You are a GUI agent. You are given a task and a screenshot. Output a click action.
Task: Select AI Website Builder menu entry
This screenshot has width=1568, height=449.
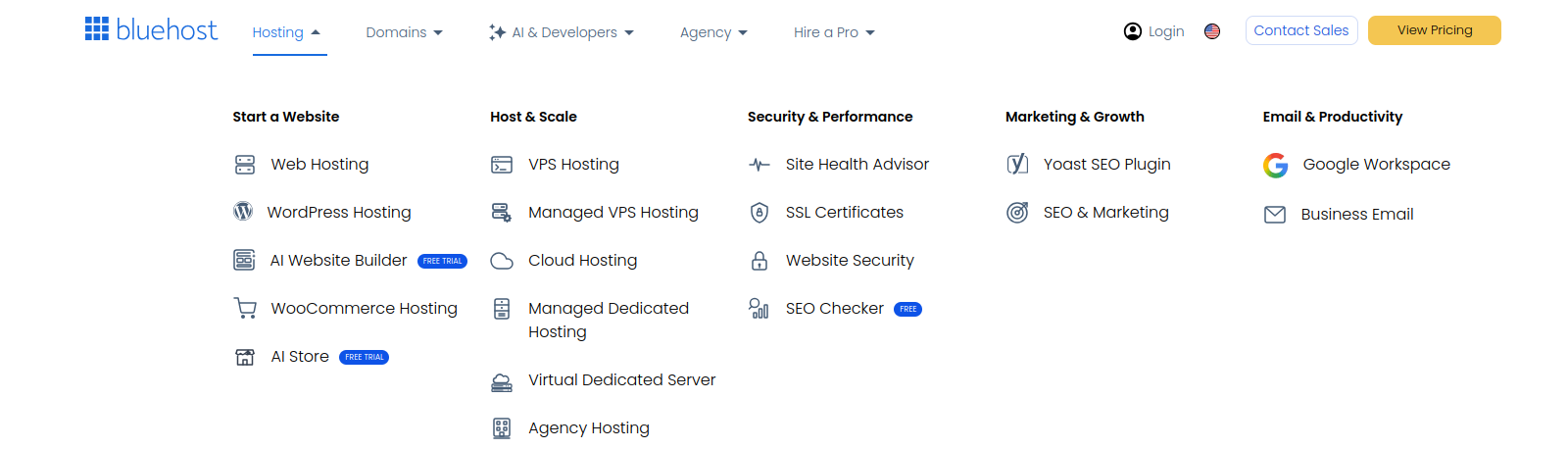click(338, 261)
